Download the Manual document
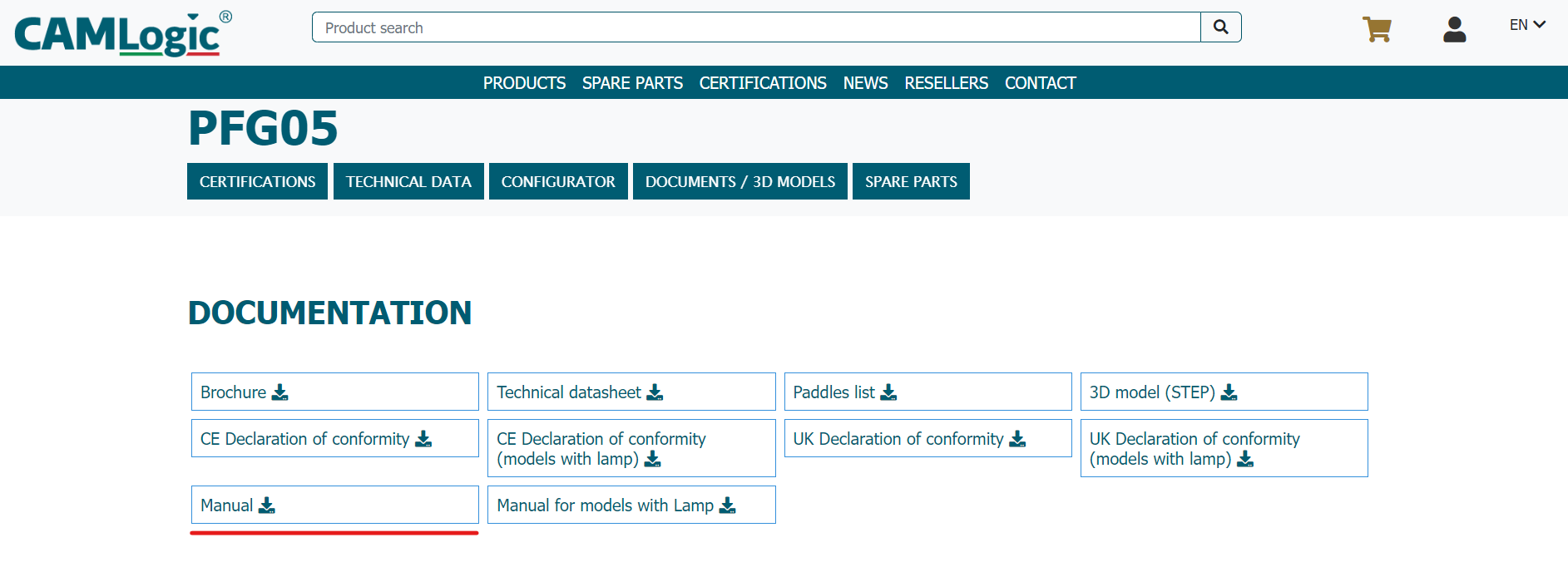 pyautogui.click(x=335, y=505)
